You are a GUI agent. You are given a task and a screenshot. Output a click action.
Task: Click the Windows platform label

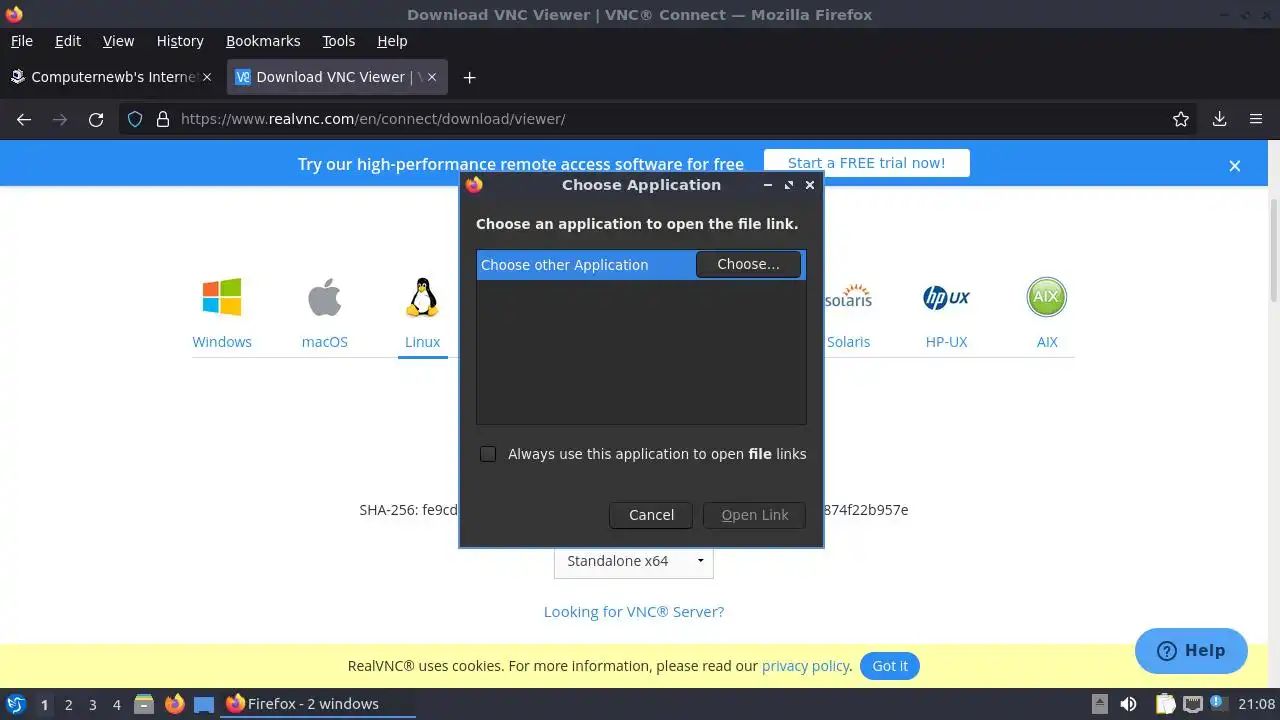tap(222, 342)
